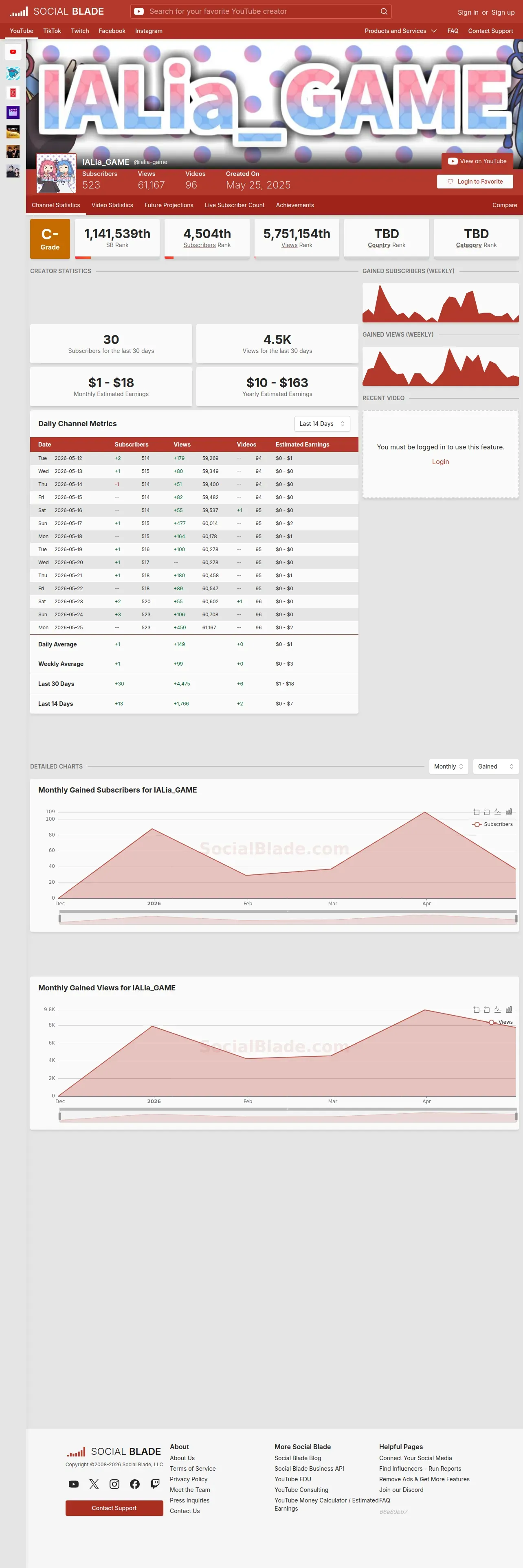Click the Gained Views weekly mini chart
This screenshot has height=1568, width=523.
point(441,366)
